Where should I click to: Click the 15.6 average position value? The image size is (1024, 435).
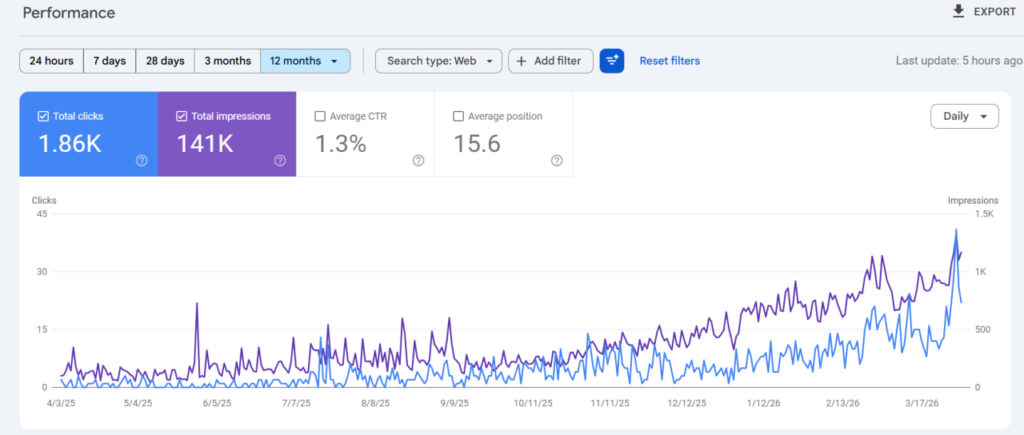pos(477,144)
